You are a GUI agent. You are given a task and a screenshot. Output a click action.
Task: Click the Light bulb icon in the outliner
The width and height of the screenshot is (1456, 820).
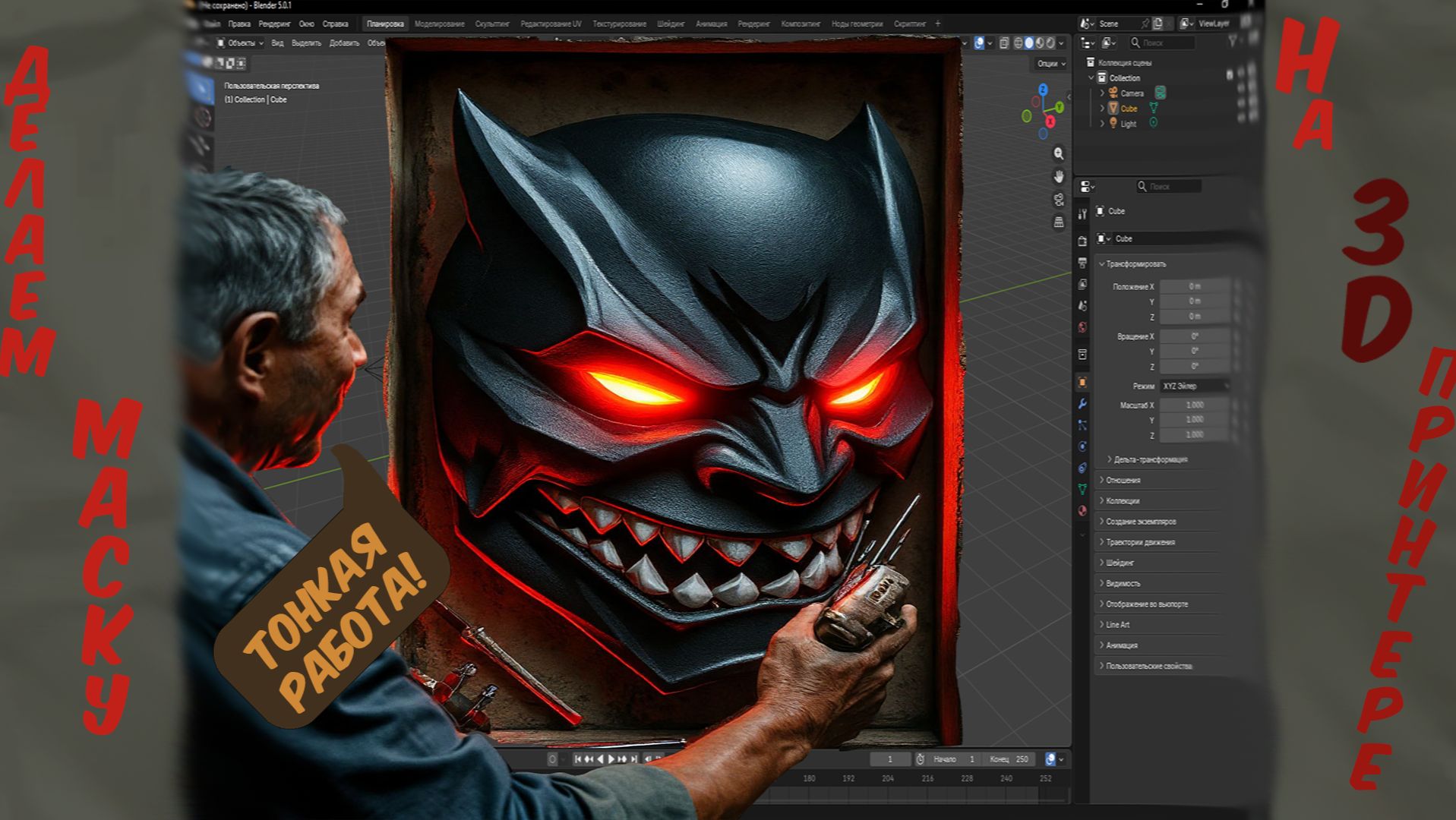[x=1113, y=123]
